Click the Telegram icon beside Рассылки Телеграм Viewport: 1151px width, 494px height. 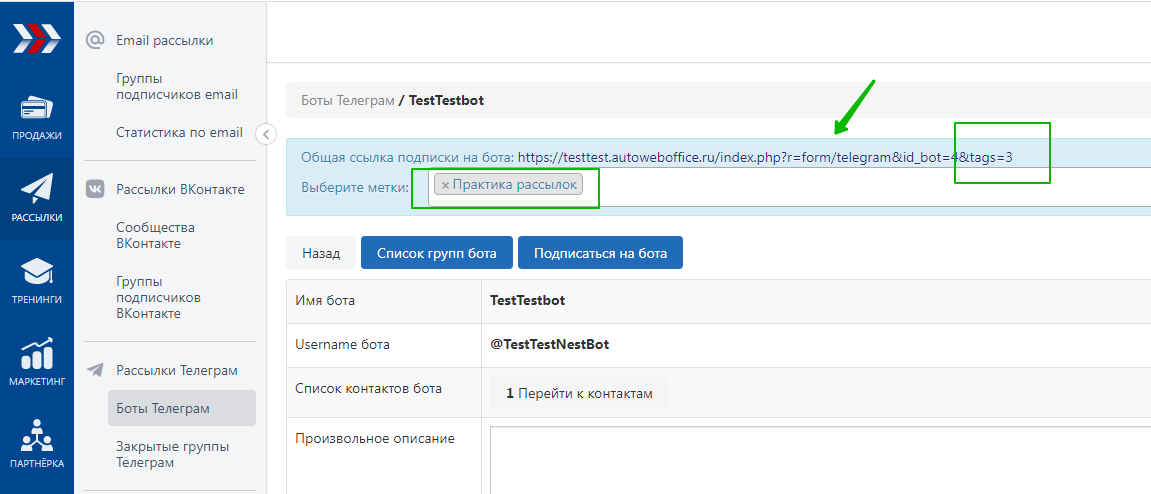pos(95,370)
